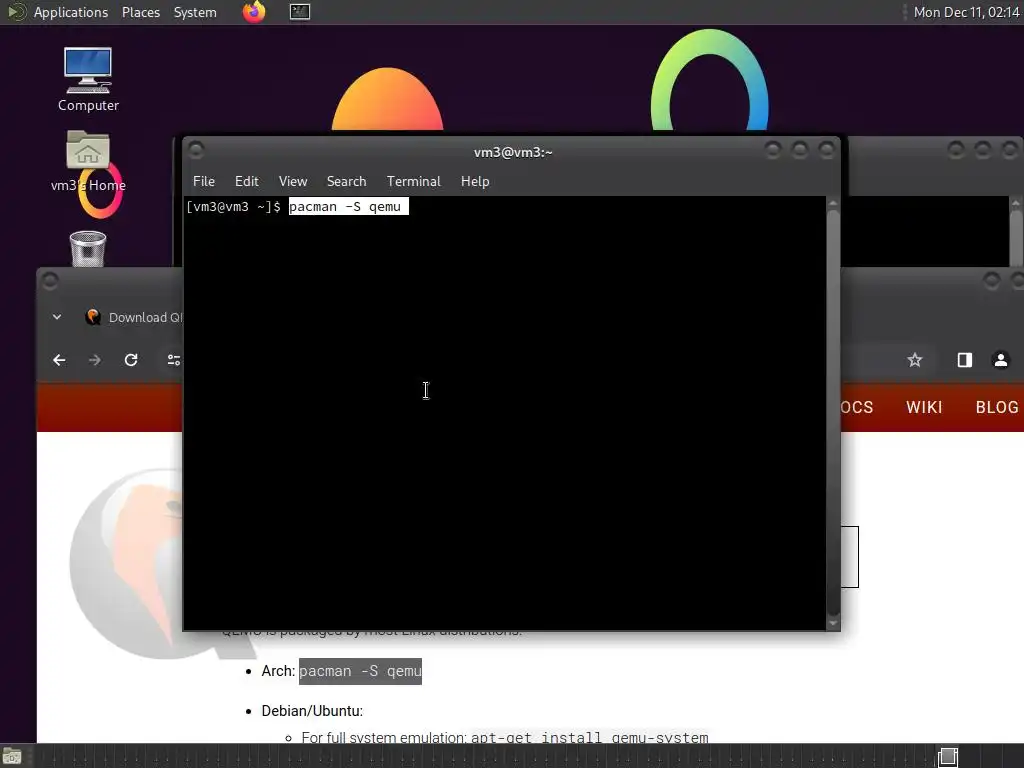Viewport: 1024px width, 768px height.
Task: Open the File menu in the terminal
Action: coord(204,182)
